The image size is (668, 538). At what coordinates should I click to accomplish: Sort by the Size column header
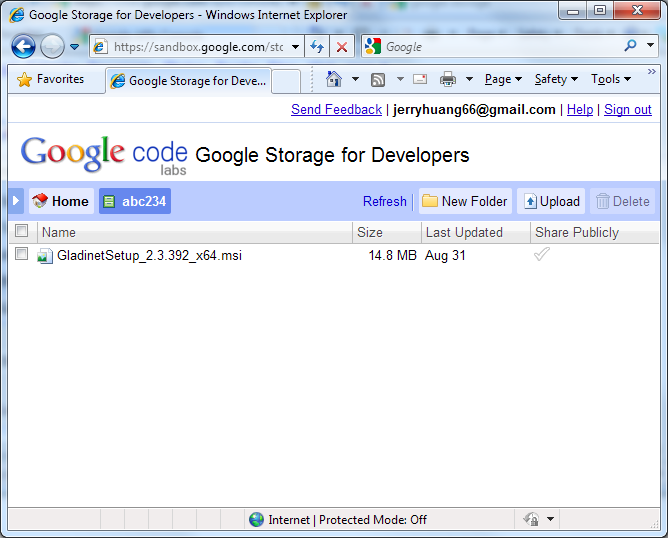coord(387,233)
